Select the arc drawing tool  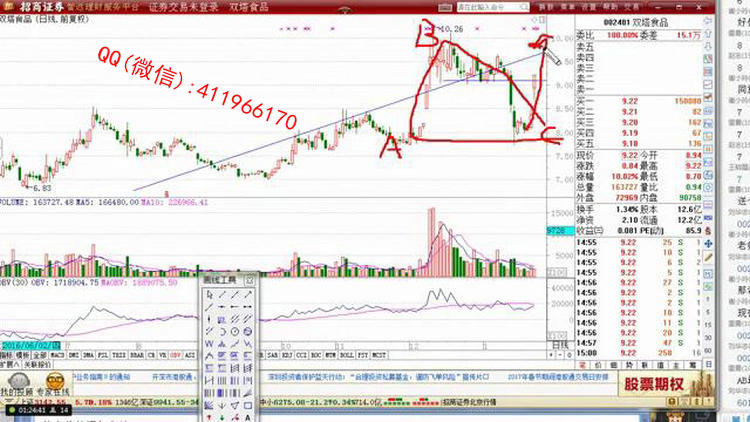(222, 331)
